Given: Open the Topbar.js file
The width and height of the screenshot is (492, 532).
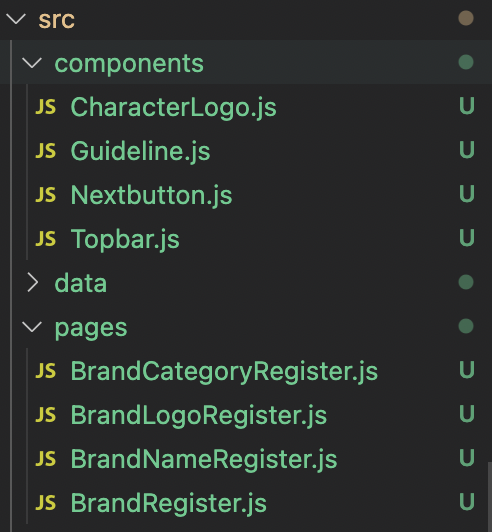Looking at the screenshot, I should click(x=125, y=239).
